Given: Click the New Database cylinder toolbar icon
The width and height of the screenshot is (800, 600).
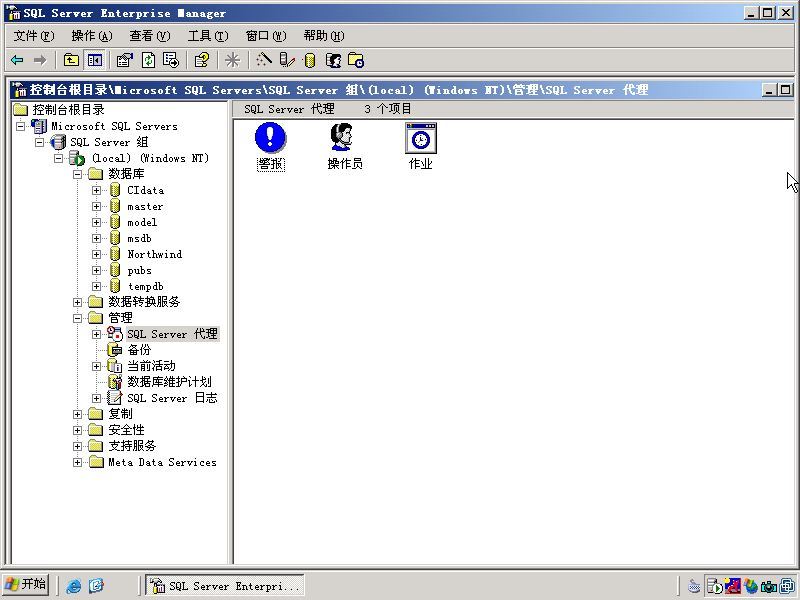Looking at the screenshot, I should click(310, 60).
